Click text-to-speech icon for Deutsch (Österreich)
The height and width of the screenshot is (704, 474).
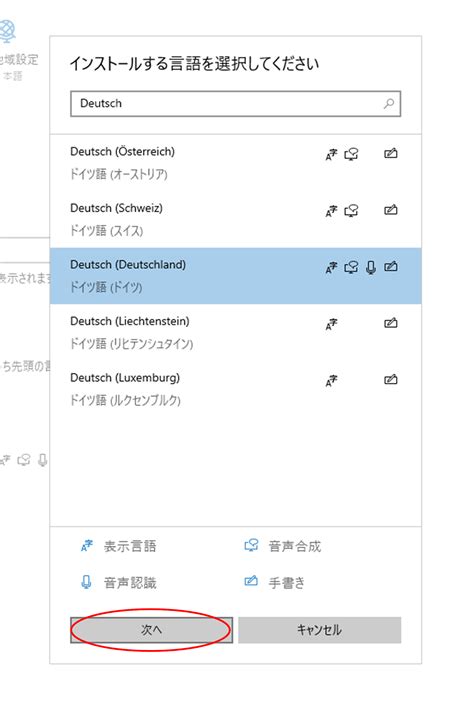351,154
